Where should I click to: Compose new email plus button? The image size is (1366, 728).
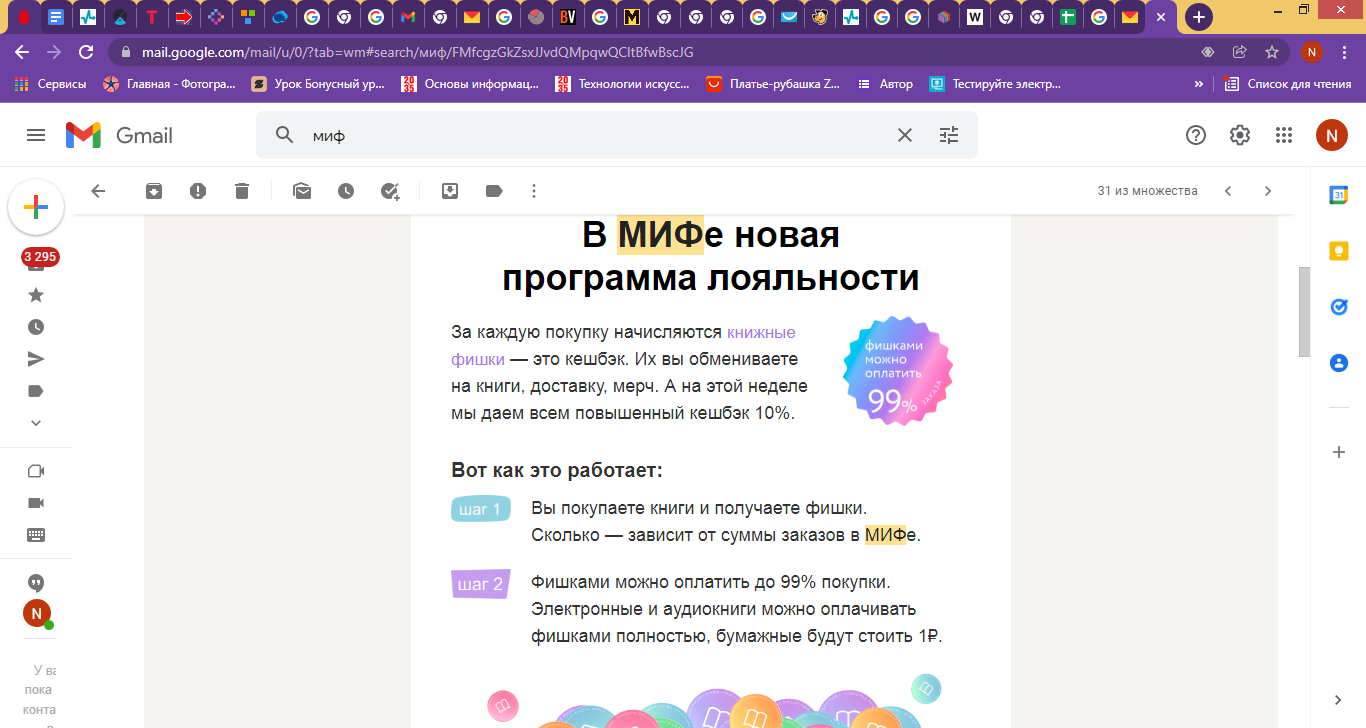(x=36, y=208)
